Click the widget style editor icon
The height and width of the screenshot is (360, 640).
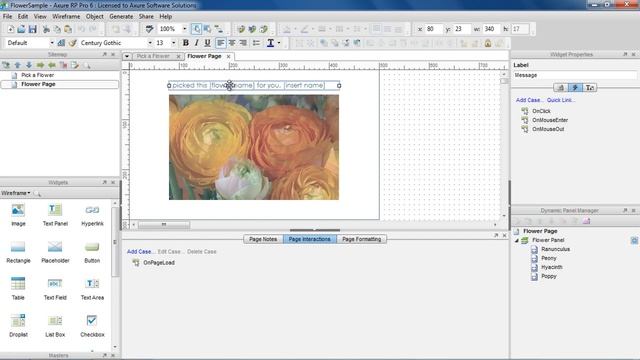pyautogui.click(x=61, y=43)
